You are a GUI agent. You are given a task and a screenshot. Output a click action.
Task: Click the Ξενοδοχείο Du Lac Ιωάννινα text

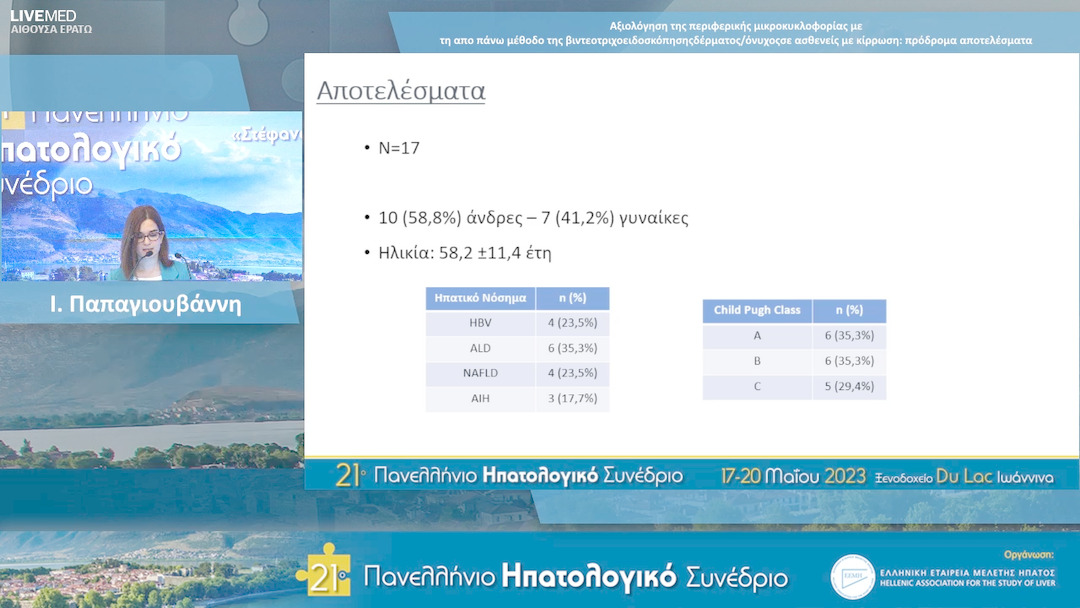point(964,476)
